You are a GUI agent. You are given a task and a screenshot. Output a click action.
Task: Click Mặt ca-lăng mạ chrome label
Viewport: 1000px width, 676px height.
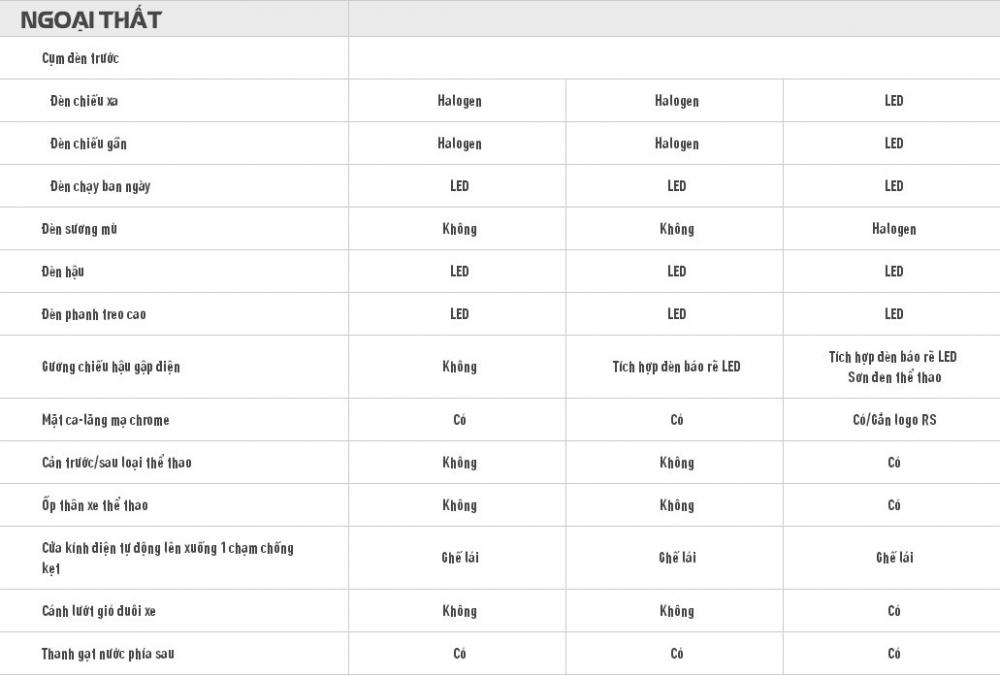(105, 421)
